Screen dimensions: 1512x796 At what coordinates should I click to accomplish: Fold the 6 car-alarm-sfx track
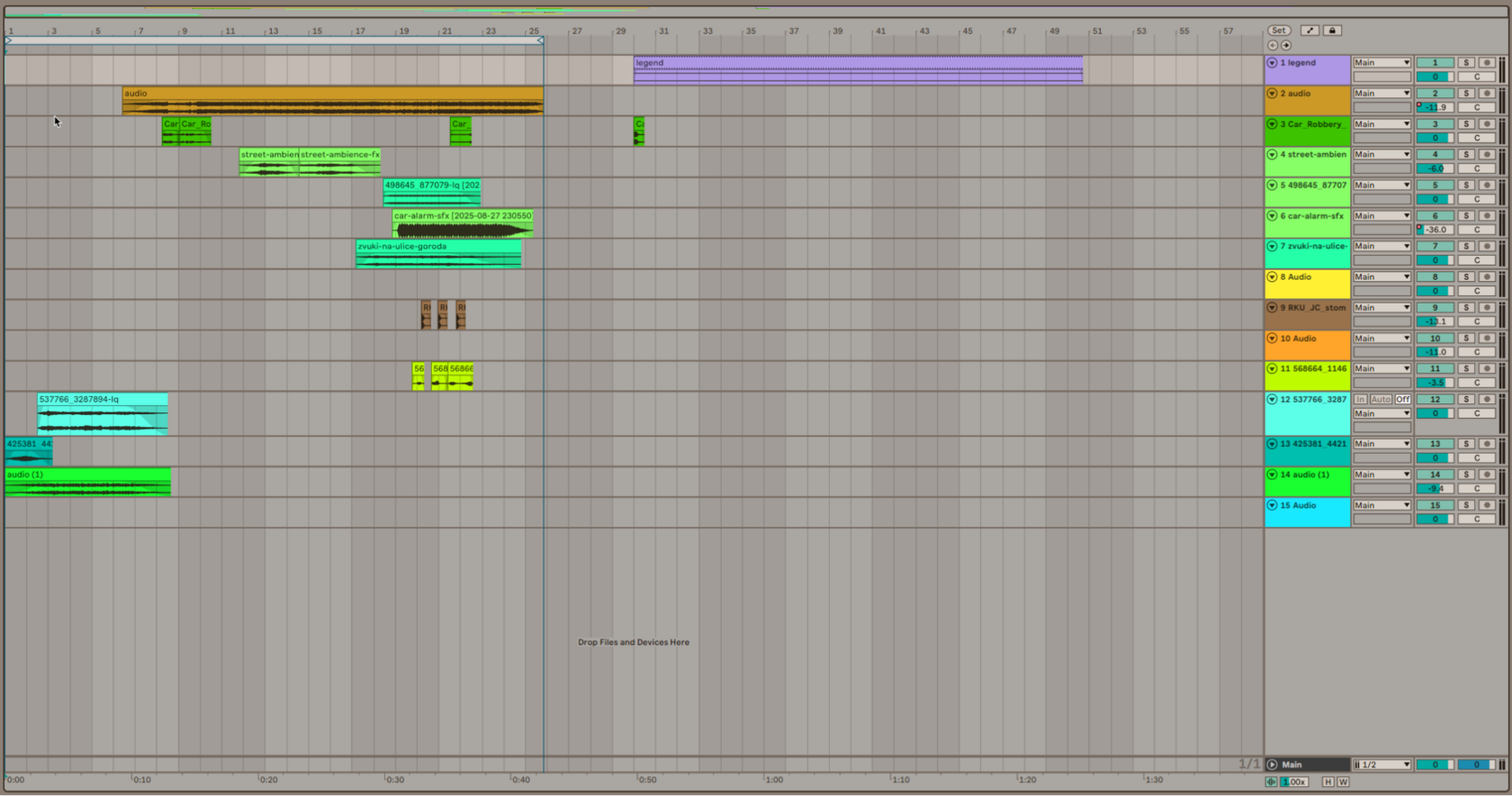coord(1272,216)
